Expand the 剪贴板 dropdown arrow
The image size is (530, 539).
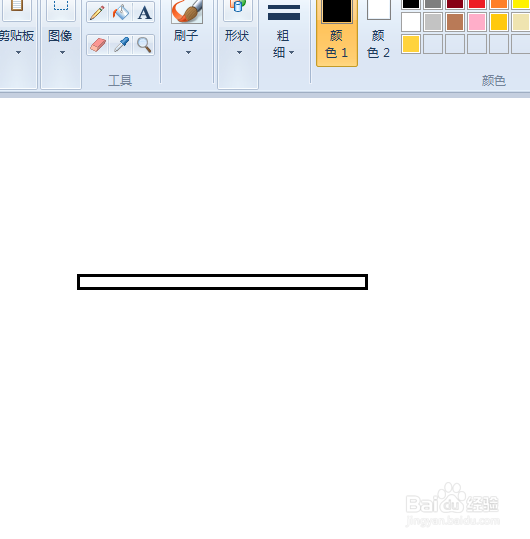(x=18, y=53)
